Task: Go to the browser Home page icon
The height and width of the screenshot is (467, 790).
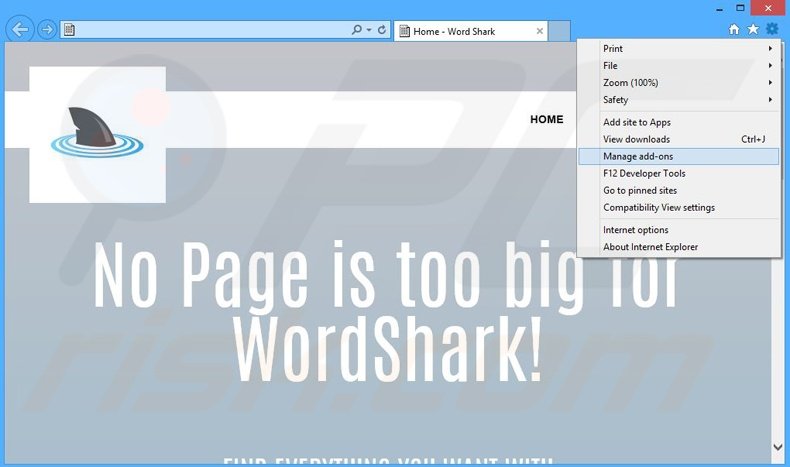Action: click(x=734, y=29)
